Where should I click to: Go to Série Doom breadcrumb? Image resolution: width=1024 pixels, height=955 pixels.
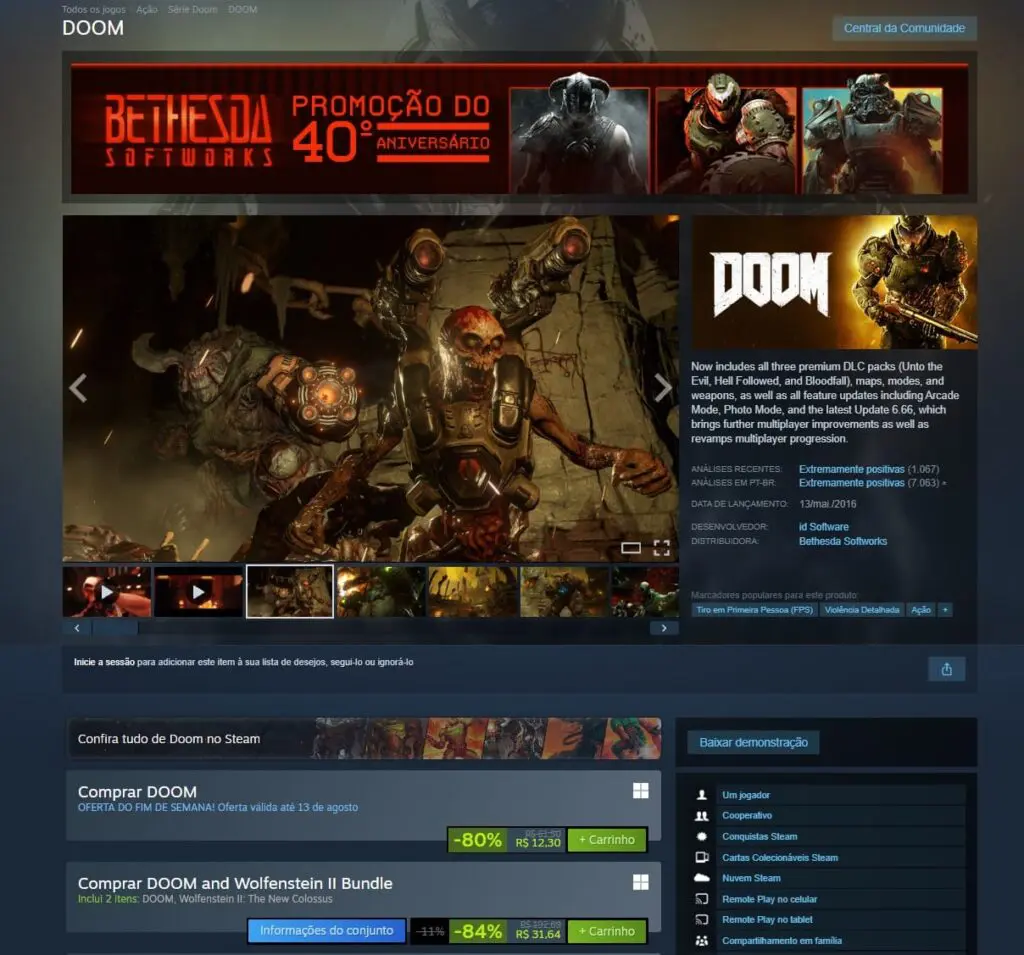pos(193,9)
